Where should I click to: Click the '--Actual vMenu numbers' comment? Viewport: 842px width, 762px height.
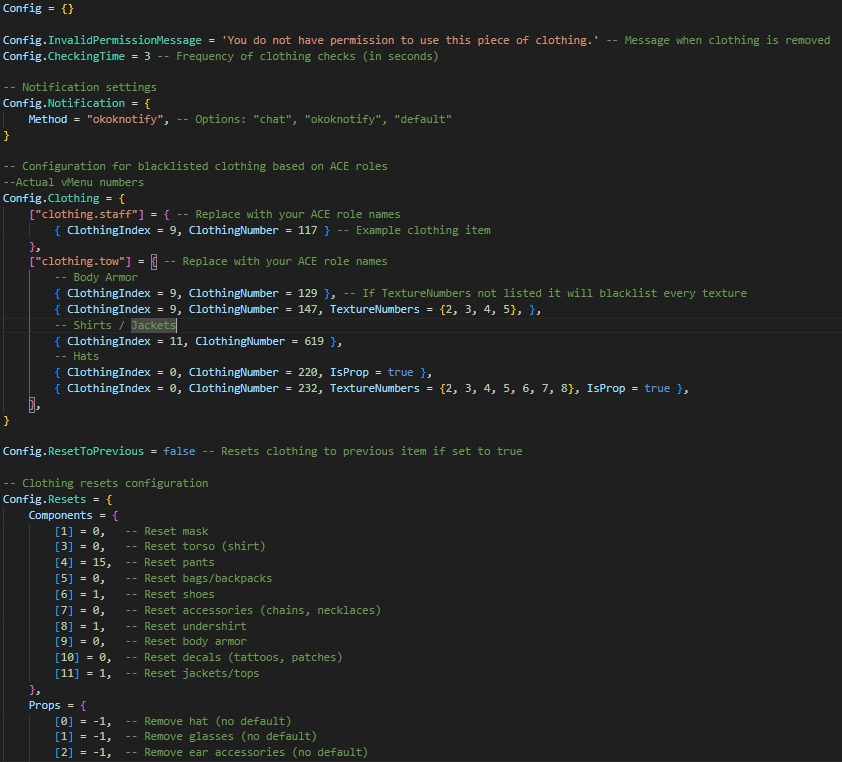[74, 183]
